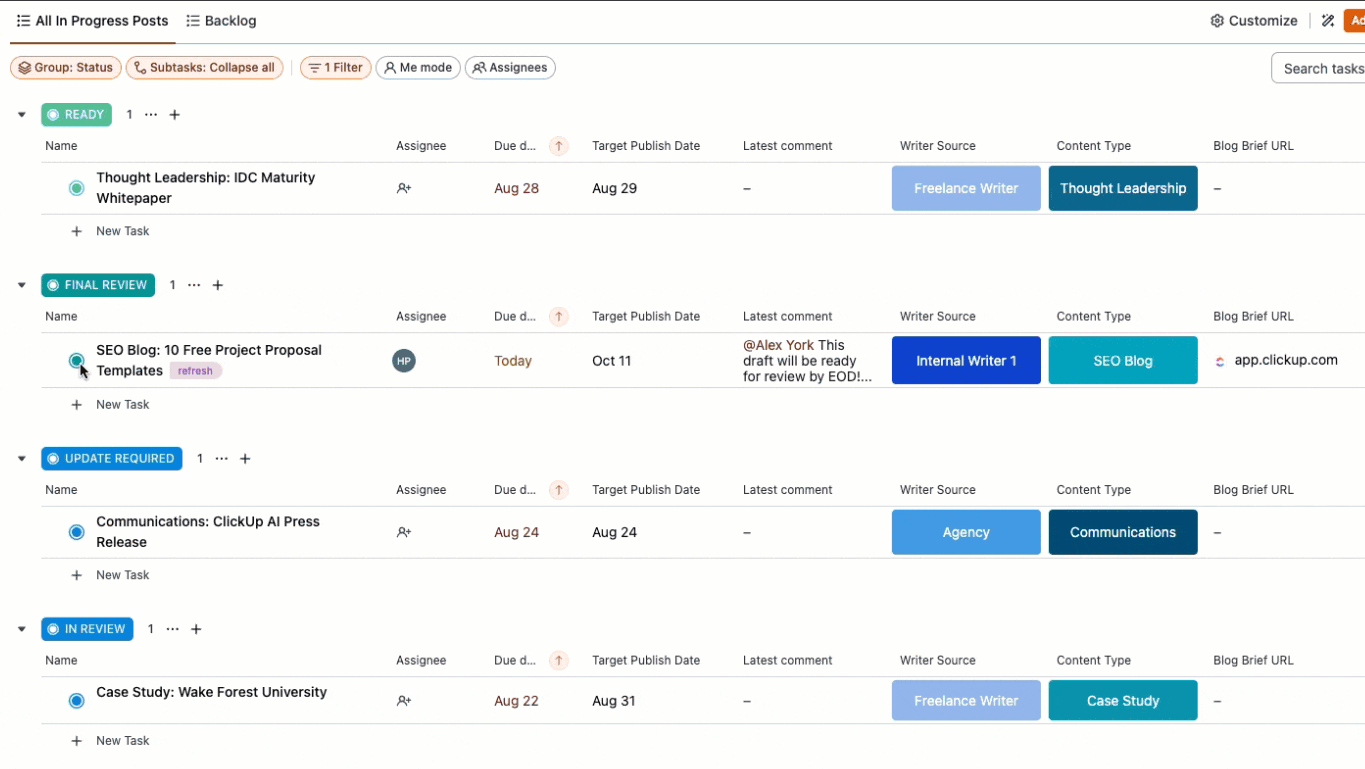Open ellipsis menu for FINAL REVIEW group
Viewport: 1365px width, 769px height.
coord(194,285)
